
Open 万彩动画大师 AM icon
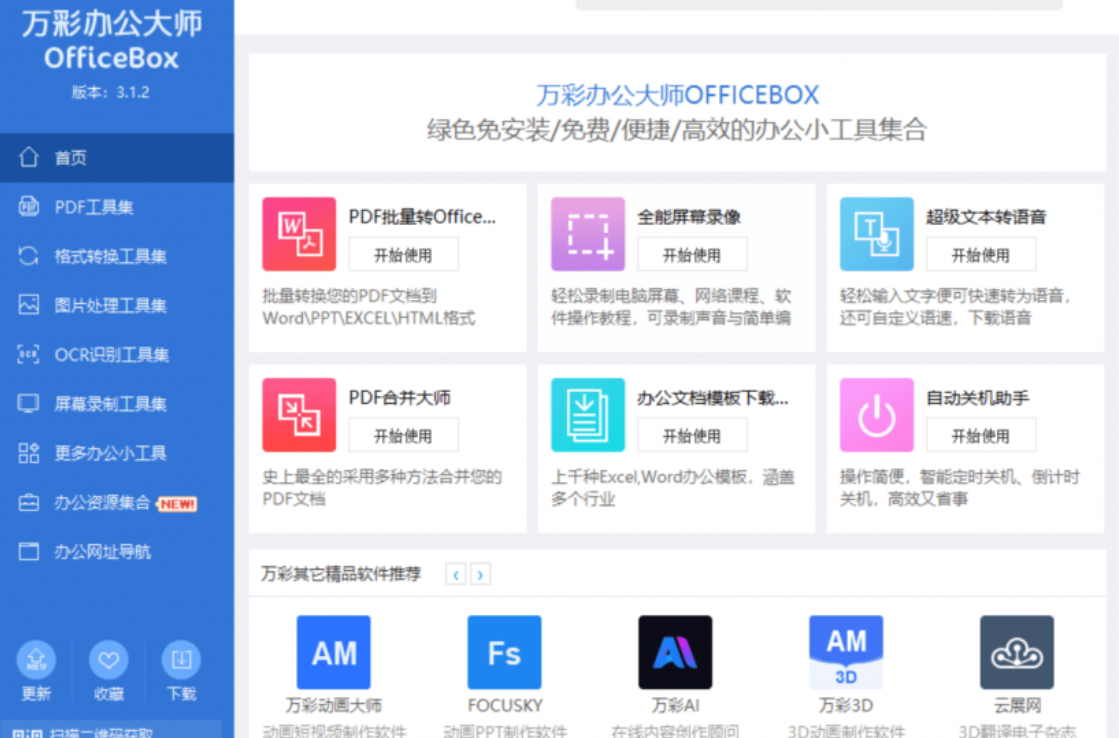point(333,652)
